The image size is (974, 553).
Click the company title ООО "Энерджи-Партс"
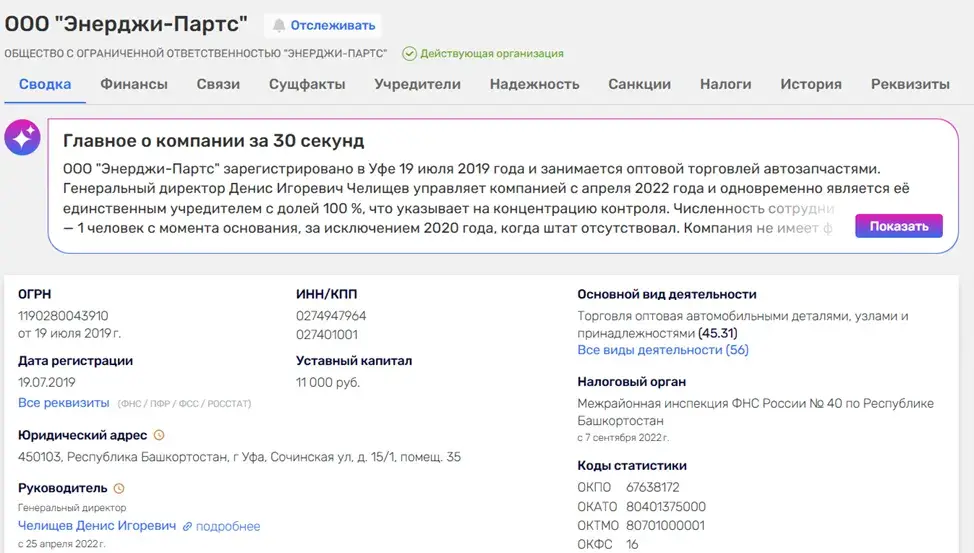click(x=126, y=24)
